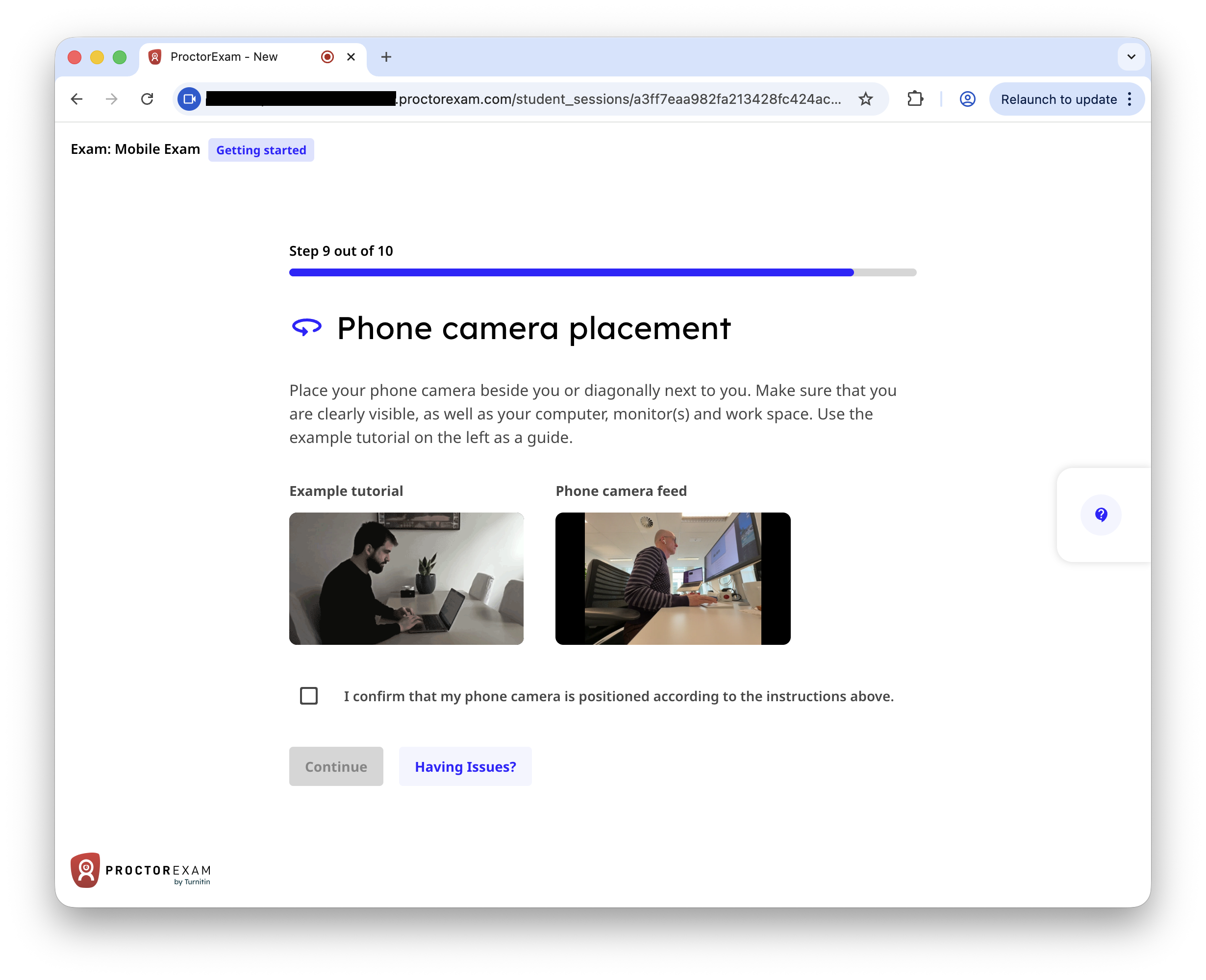Image resolution: width=1206 pixels, height=980 pixels.
Task: Open the Having Issues? help link
Action: (x=465, y=766)
